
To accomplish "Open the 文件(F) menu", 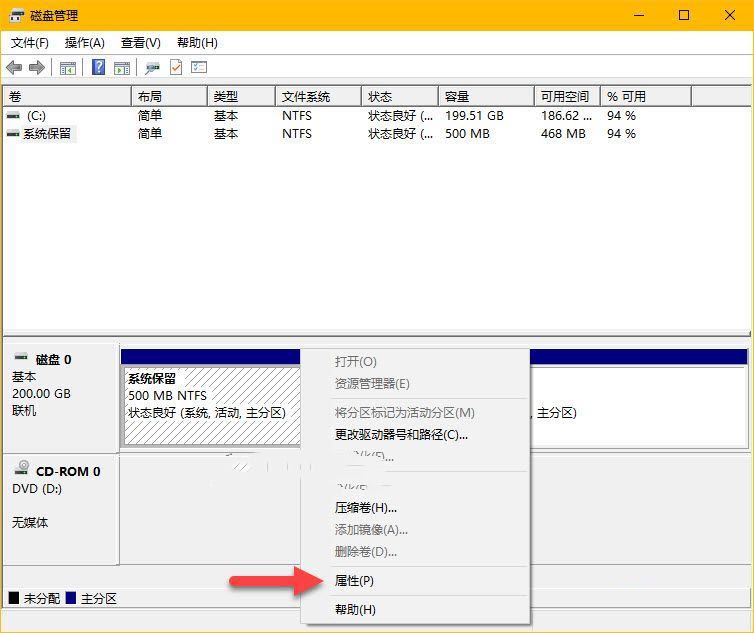I will 30,43.
